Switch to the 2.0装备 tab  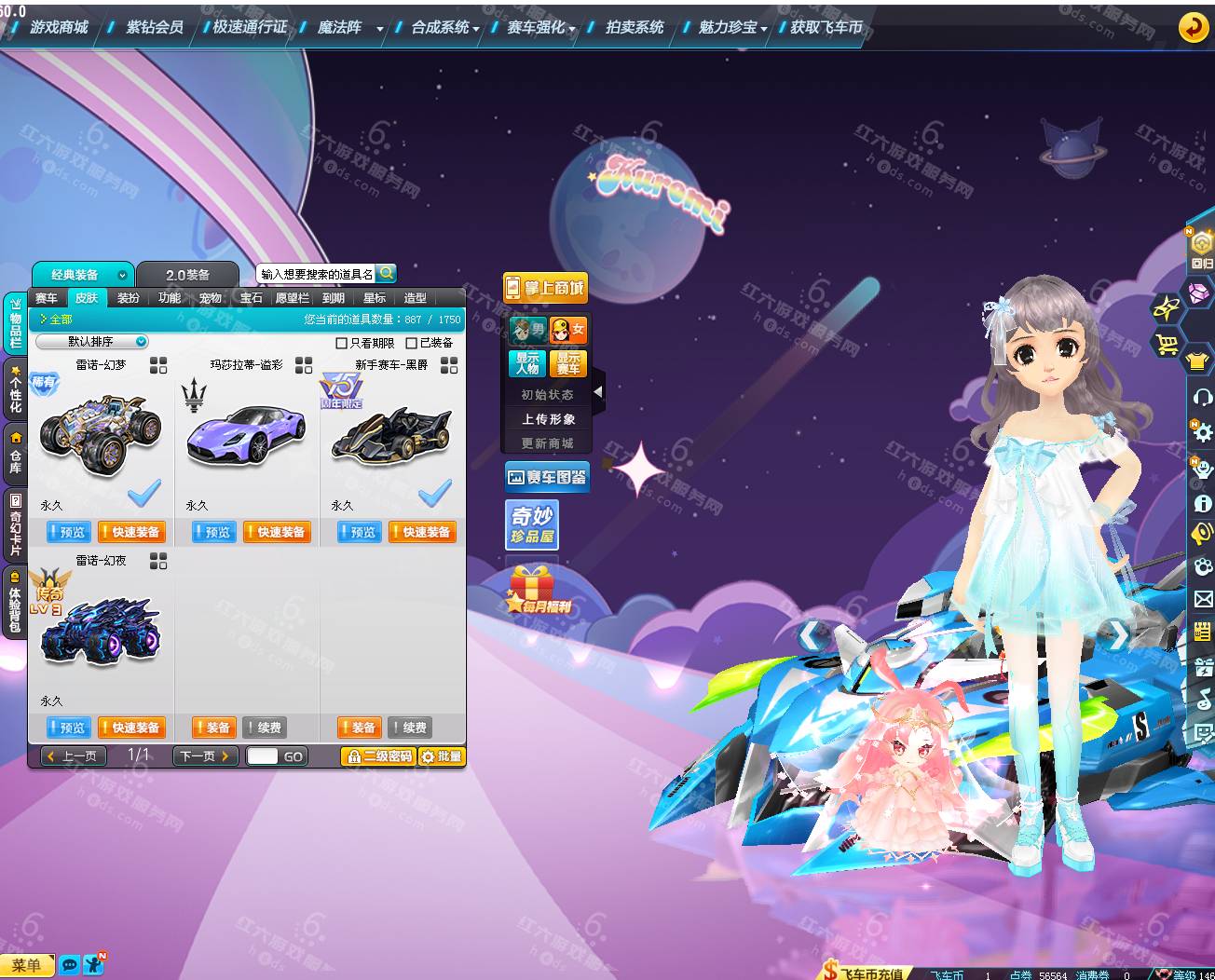tap(187, 275)
